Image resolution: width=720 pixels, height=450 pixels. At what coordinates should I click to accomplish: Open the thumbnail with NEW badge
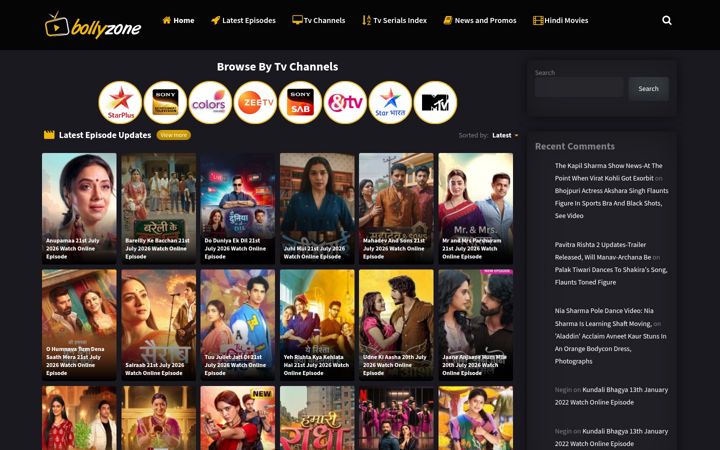click(x=237, y=418)
